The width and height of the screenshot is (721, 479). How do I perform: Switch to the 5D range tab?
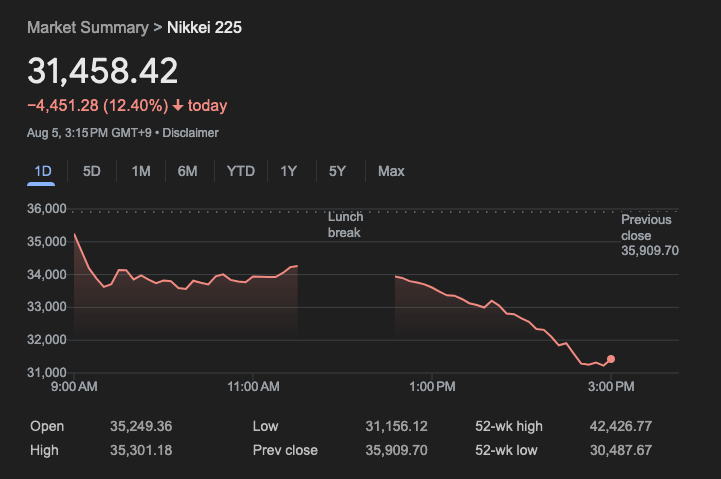tap(91, 171)
